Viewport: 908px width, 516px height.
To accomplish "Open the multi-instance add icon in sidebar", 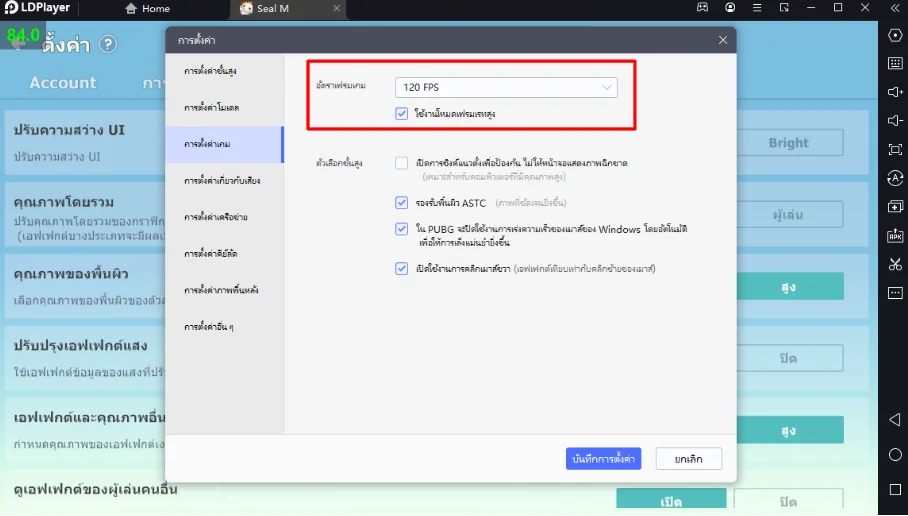I will pos(895,207).
